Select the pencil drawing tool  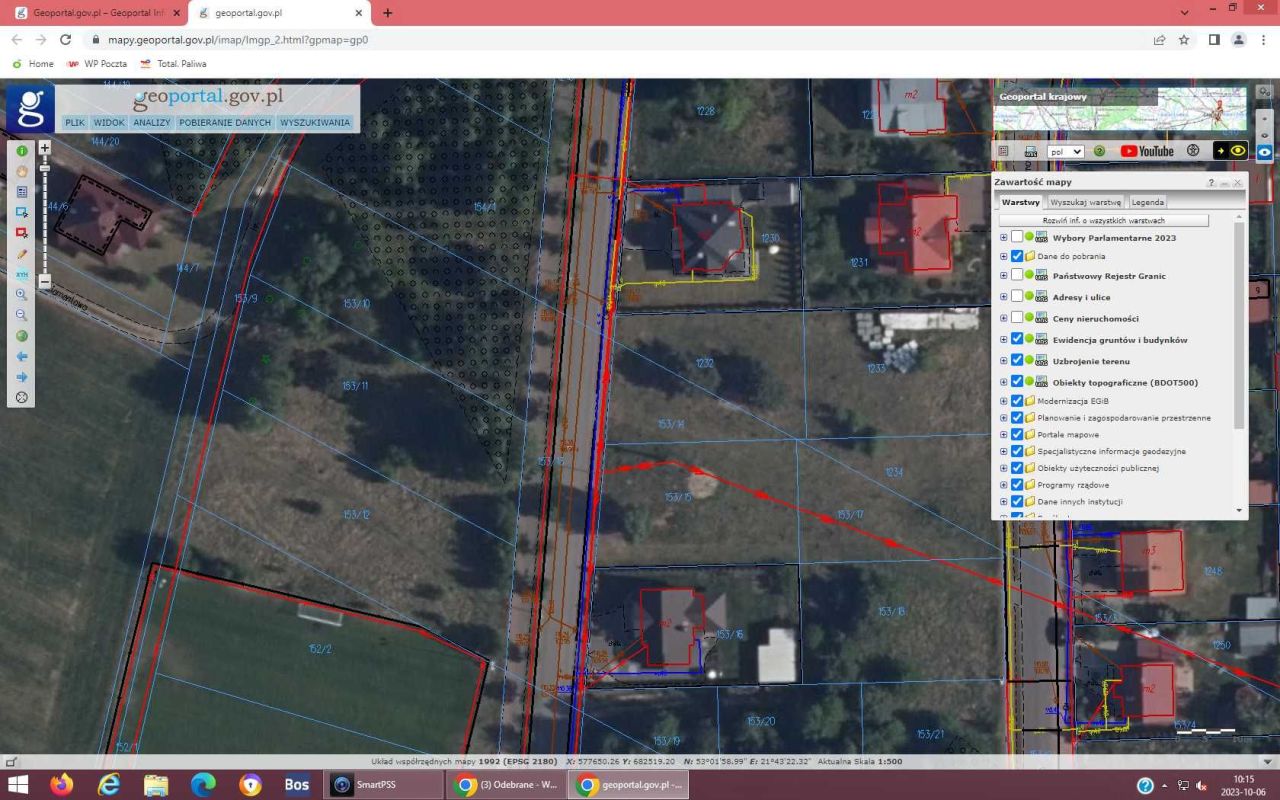21,254
